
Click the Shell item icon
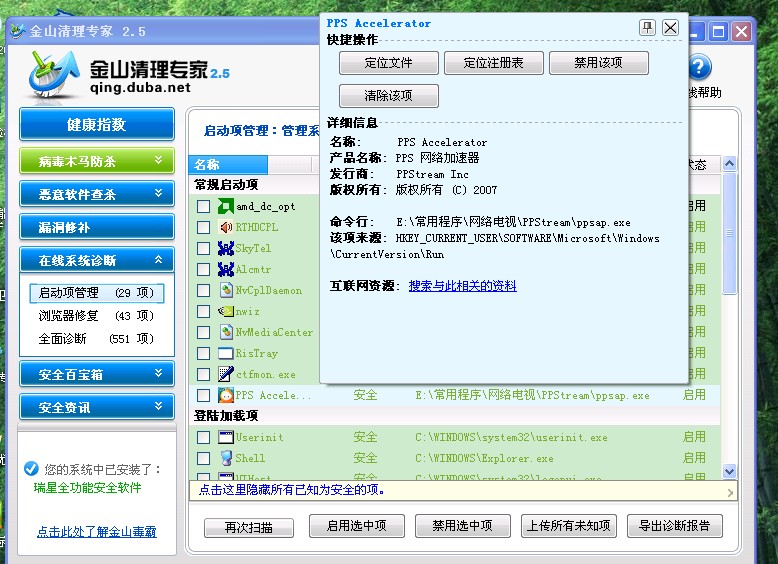point(226,458)
